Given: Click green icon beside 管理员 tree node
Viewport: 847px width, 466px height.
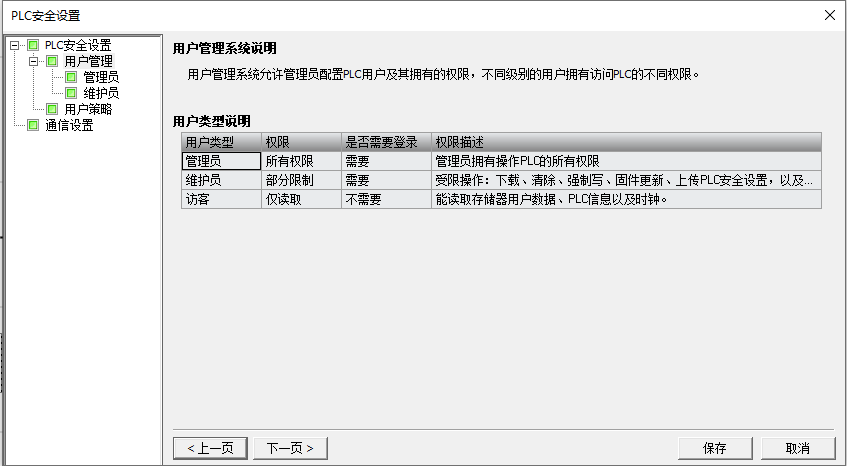Looking at the screenshot, I should pos(72,77).
